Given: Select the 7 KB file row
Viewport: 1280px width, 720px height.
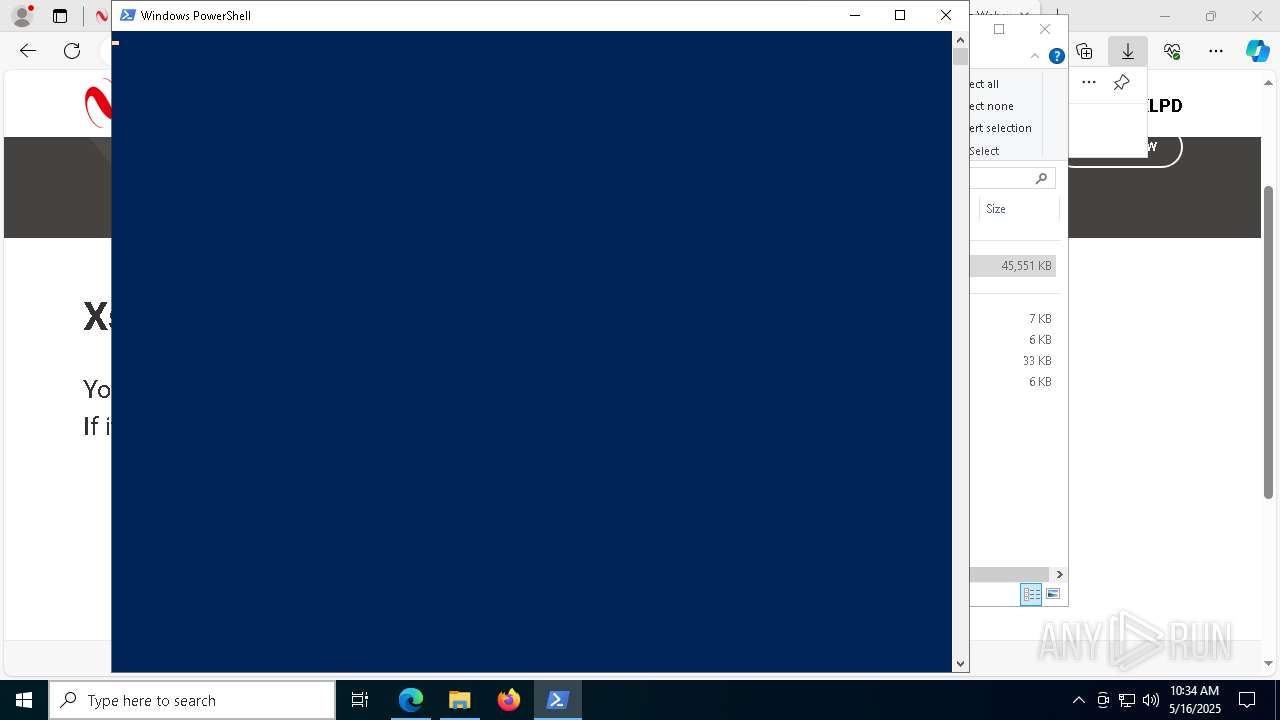Looking at the screenshot, I should click(1013, 319).
